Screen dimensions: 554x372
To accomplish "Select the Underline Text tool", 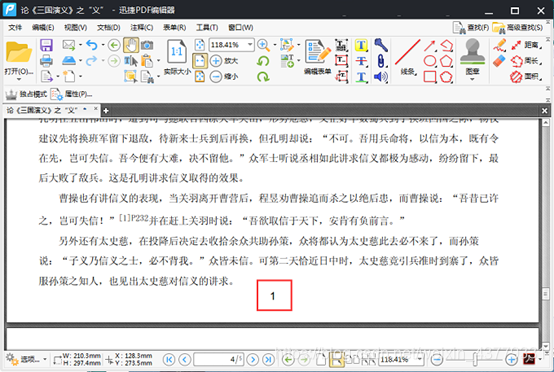I will [x=361, y=76].
